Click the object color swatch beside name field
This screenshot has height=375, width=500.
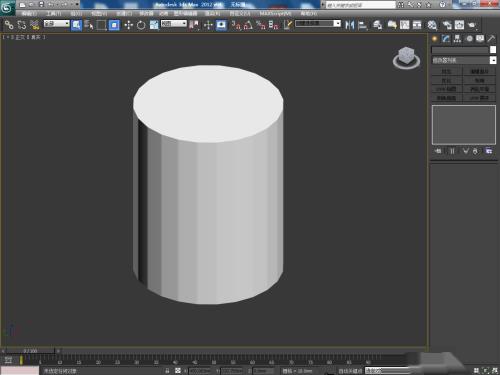[x=493, y=50]
